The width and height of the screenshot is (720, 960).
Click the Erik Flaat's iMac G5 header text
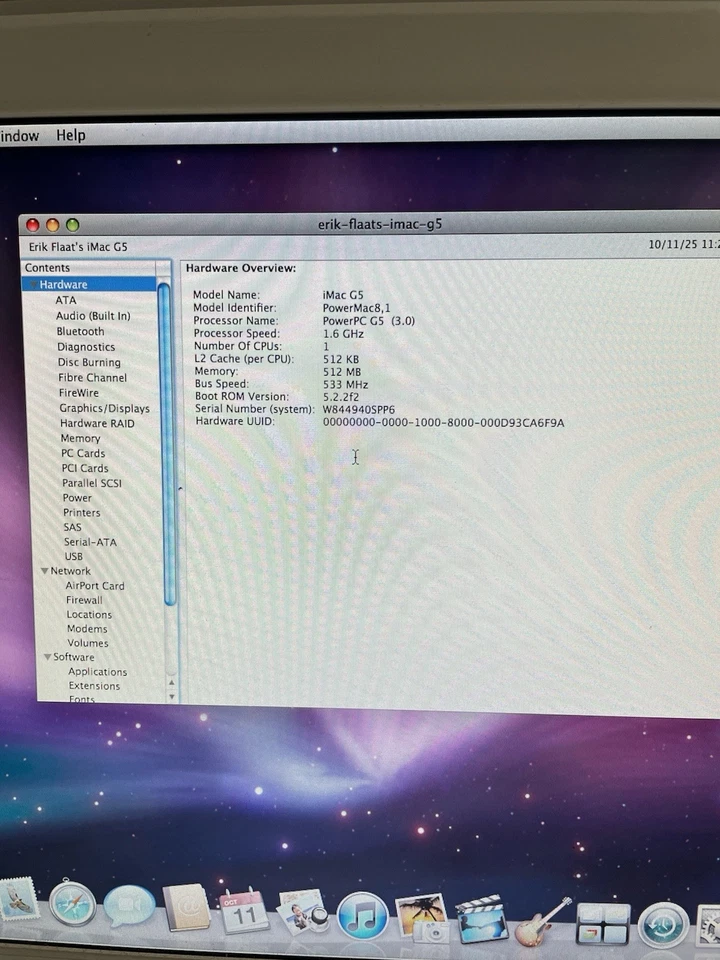(x=78, y=247)
